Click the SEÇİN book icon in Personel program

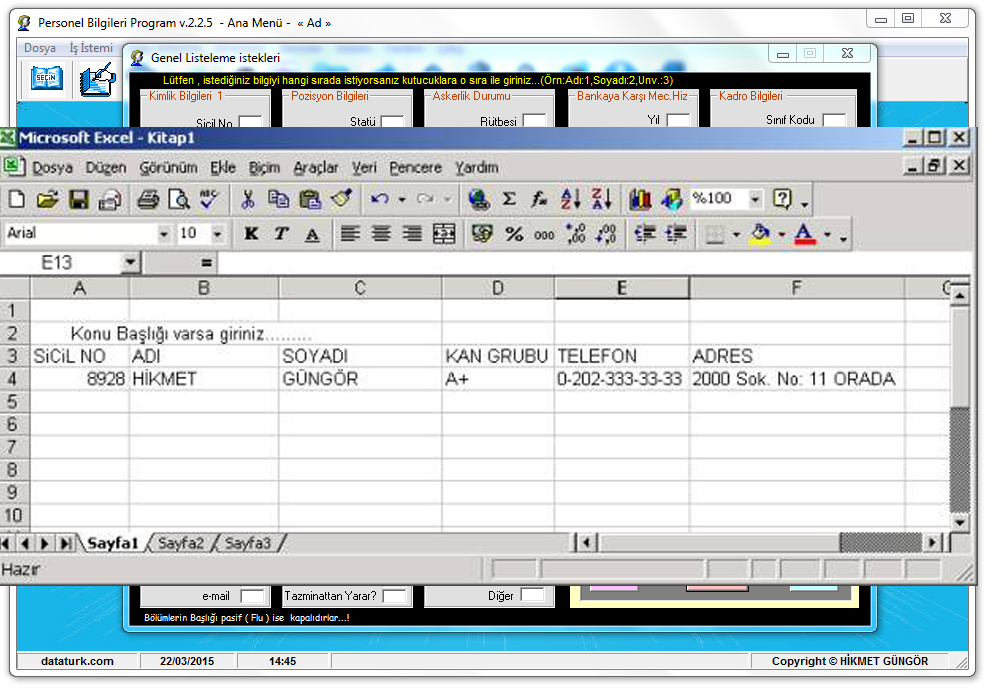point(47,78)
